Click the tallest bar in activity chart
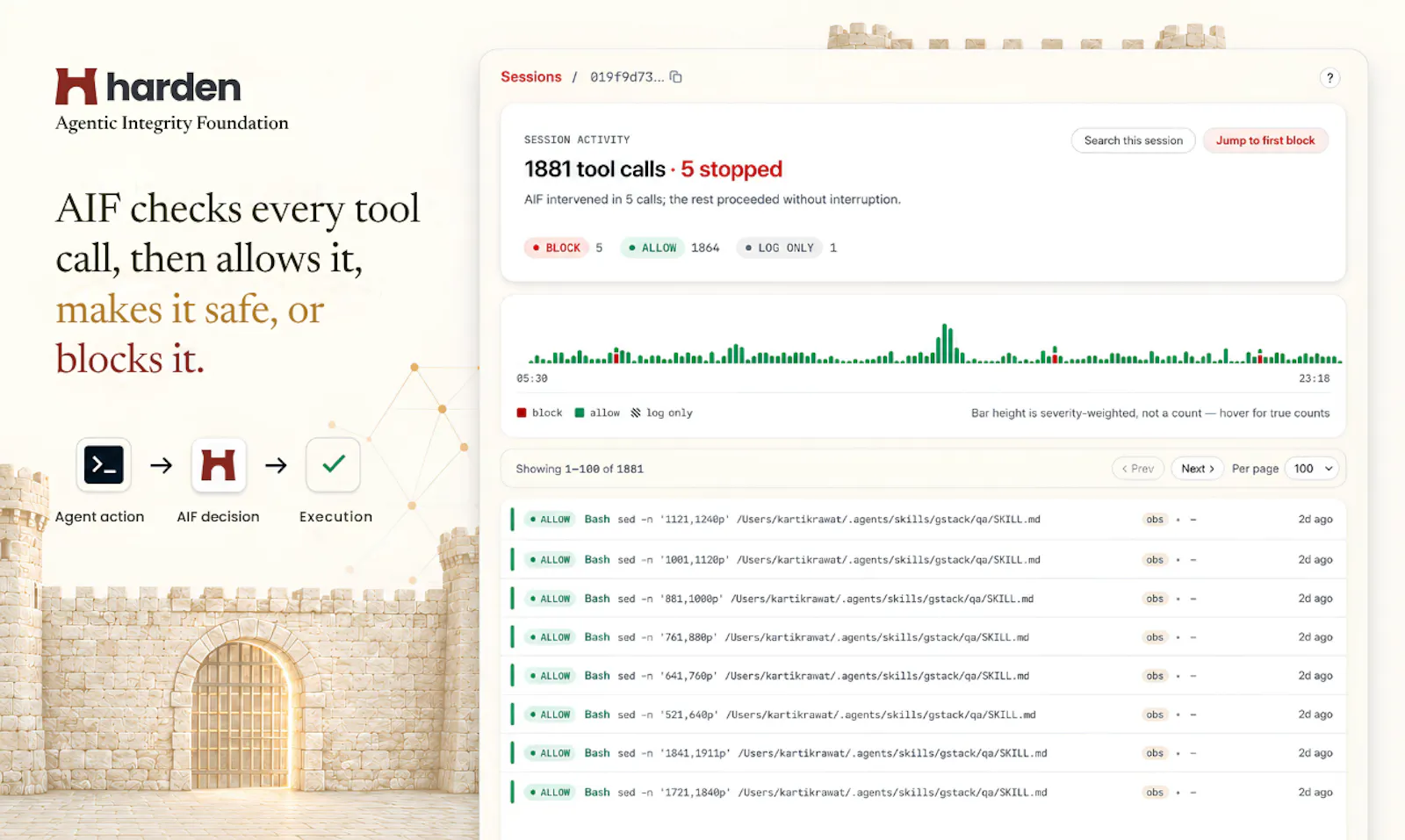1405x840 pixels. (945, 343)
